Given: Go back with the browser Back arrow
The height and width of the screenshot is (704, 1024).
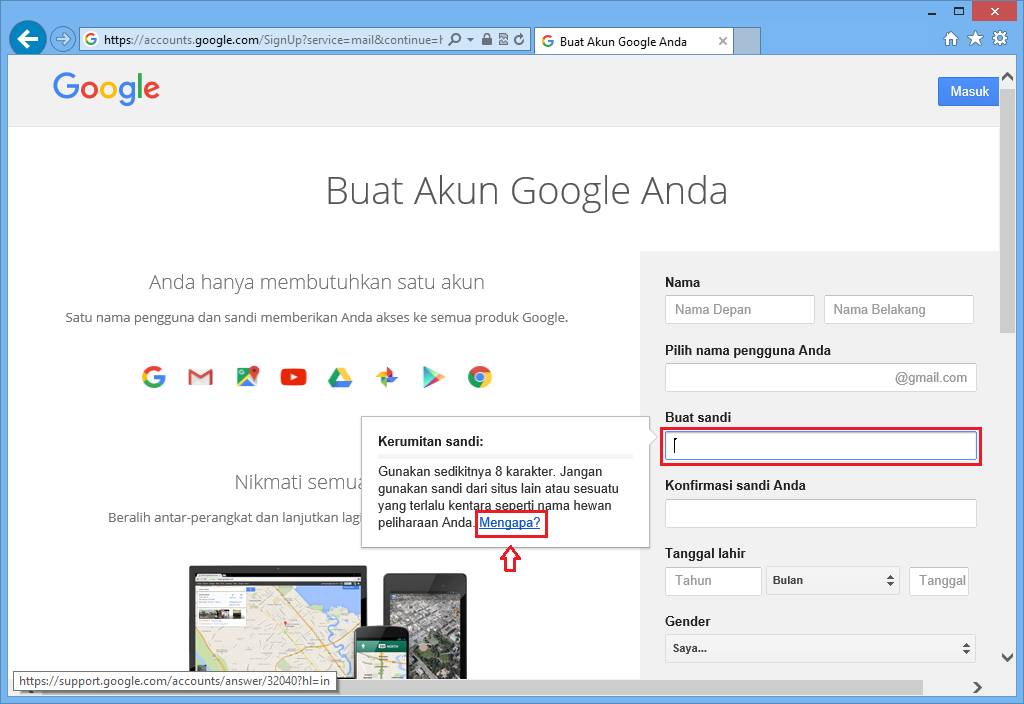Looking at the screenshot, I should click(27, 39).
